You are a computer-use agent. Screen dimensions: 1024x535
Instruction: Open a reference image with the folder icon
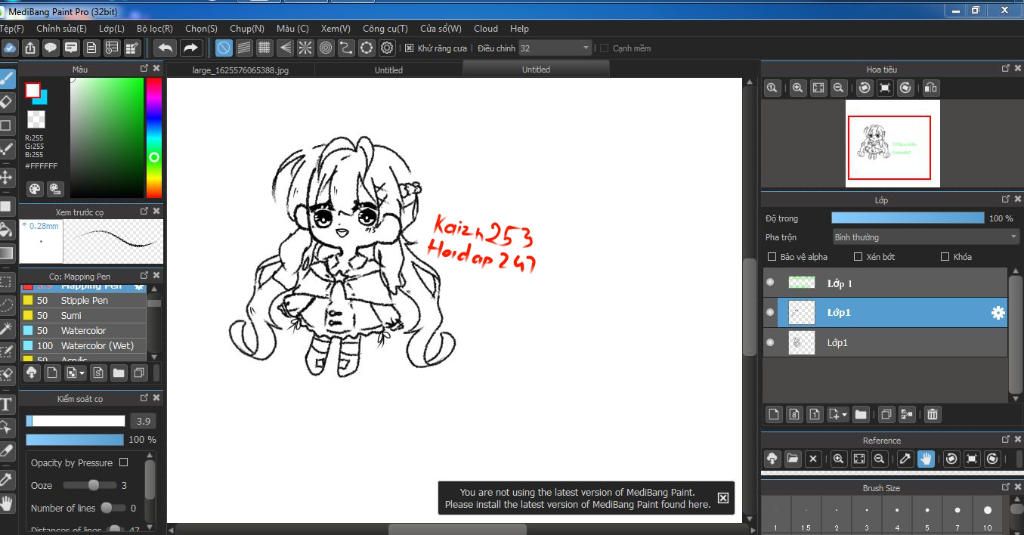tap(792, 459)
